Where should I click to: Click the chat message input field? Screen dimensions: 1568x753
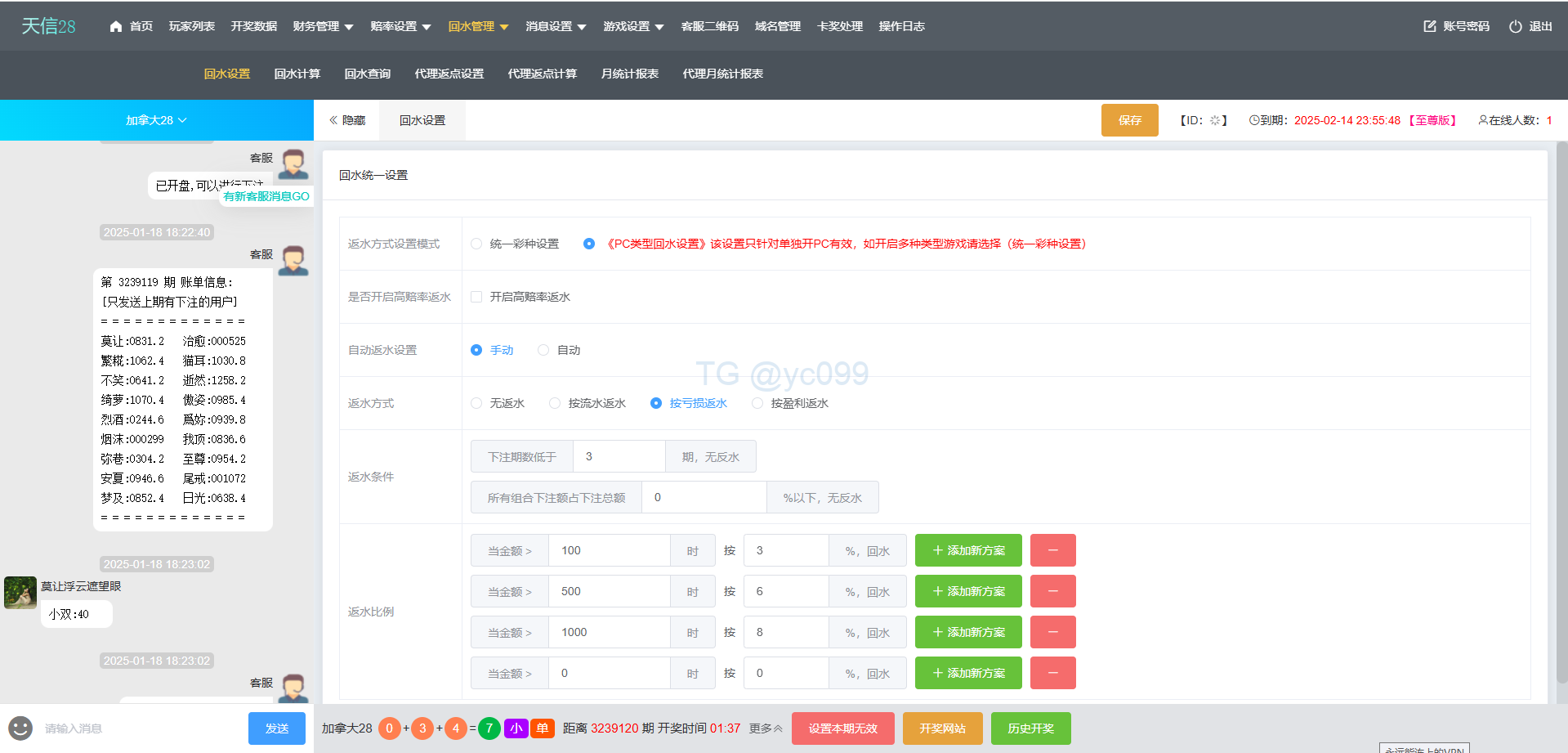[139, 728]
